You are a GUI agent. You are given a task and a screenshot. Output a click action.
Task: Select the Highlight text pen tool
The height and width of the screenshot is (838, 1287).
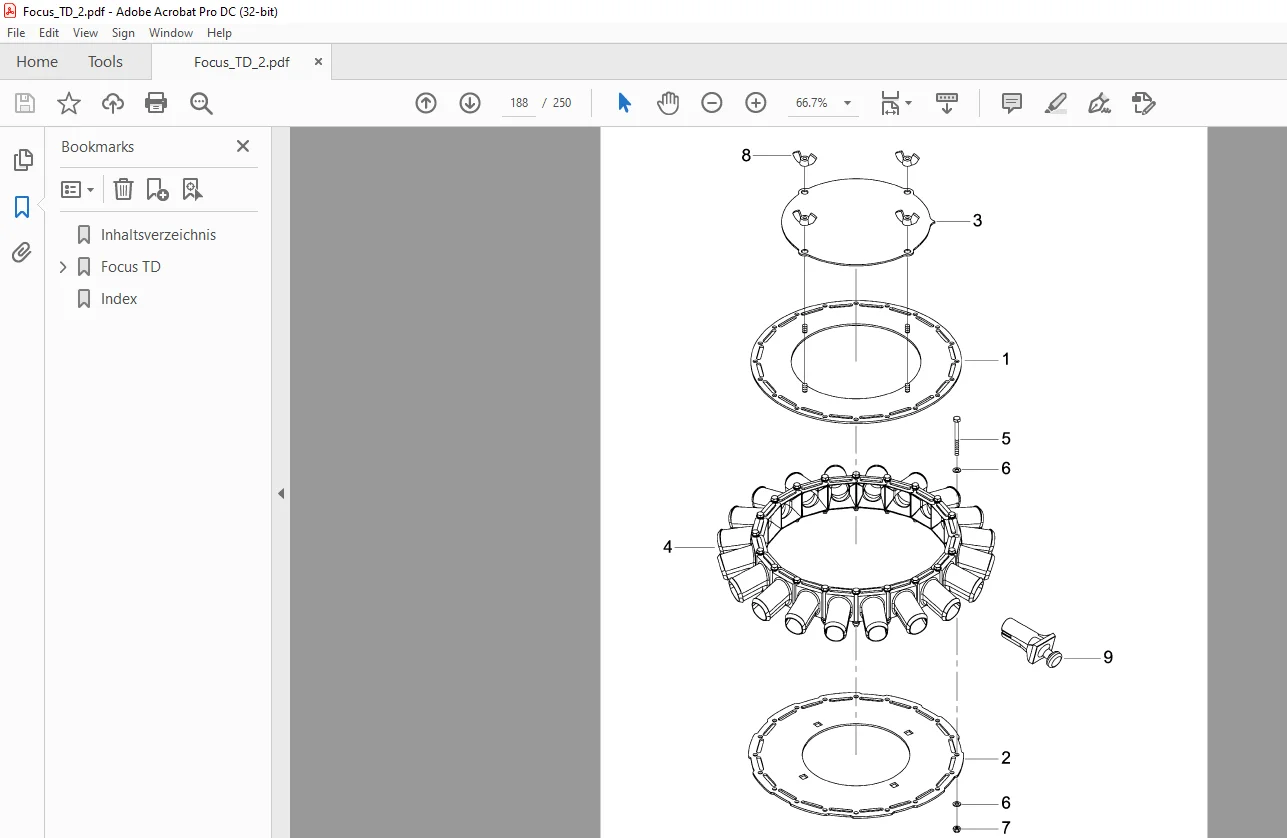[1056, 103]
